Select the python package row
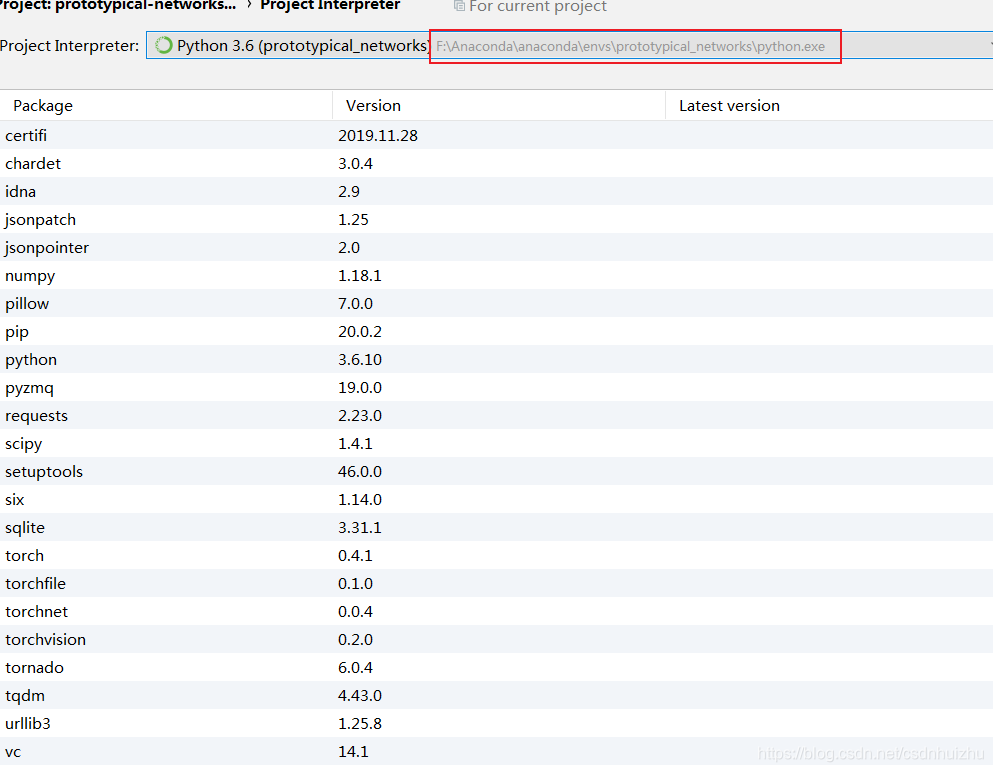The image size is (993, 772). pos(496,360)
